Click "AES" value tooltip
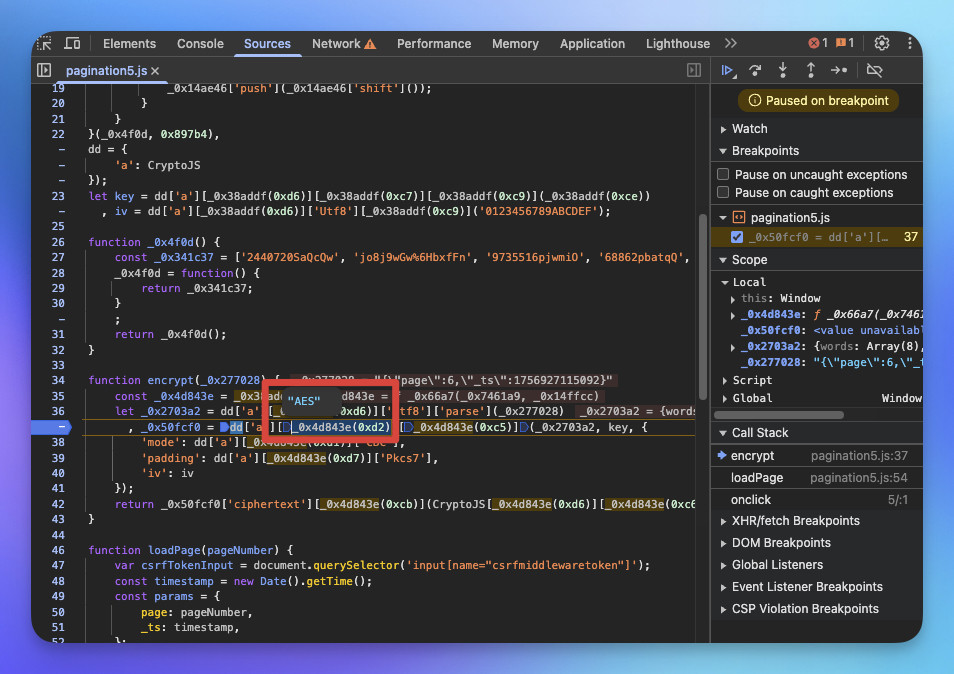The width and height of the screenshot is (954, 674). click(x=304, y=401)
